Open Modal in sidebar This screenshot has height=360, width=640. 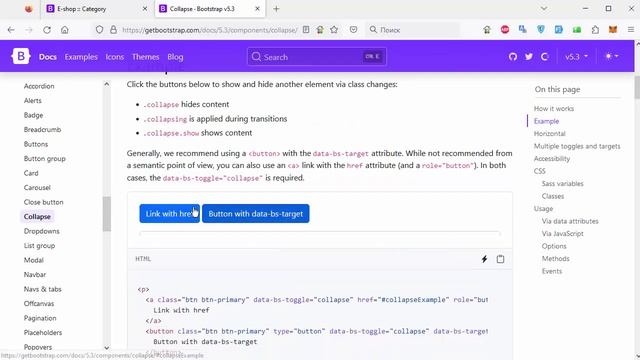[x=33, y=260]
